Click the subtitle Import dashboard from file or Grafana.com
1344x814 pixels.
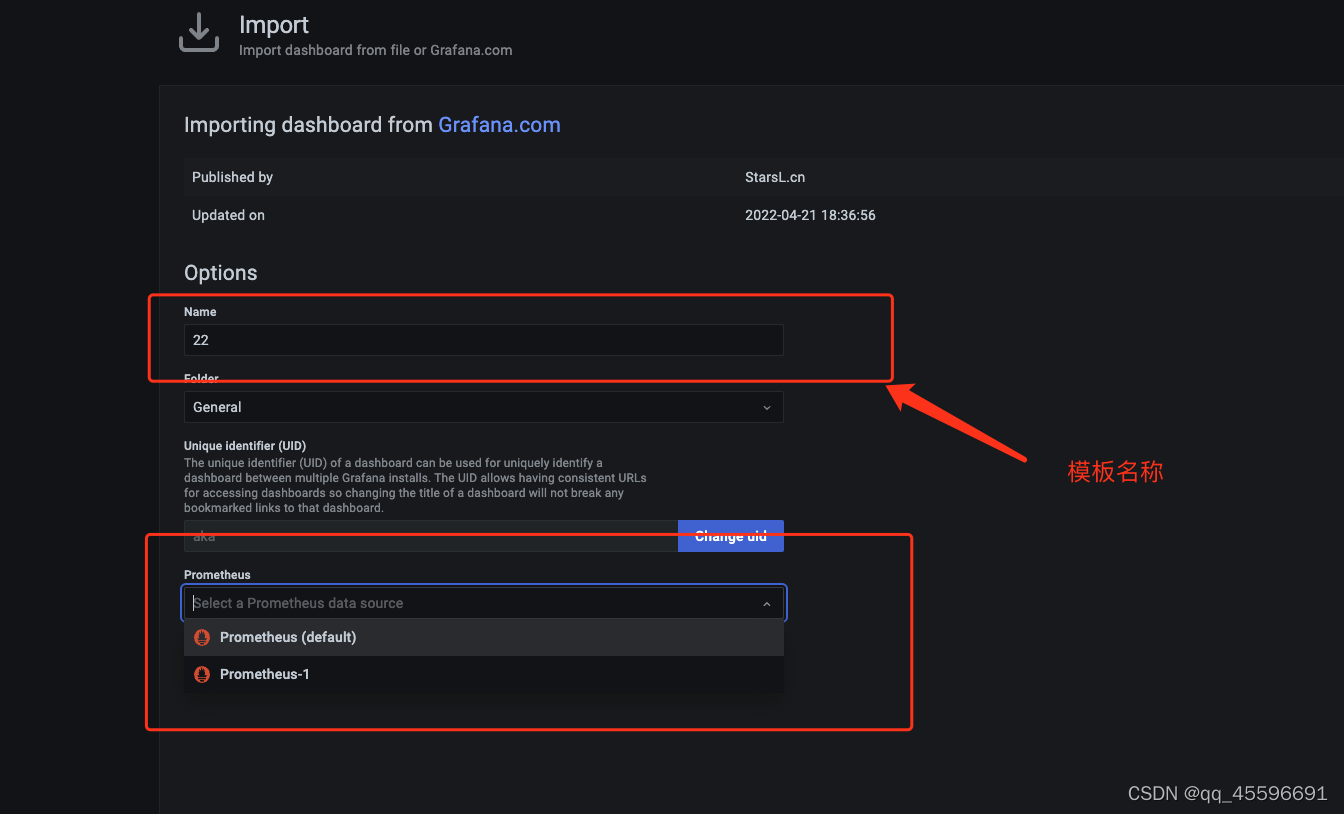[375, 50]
